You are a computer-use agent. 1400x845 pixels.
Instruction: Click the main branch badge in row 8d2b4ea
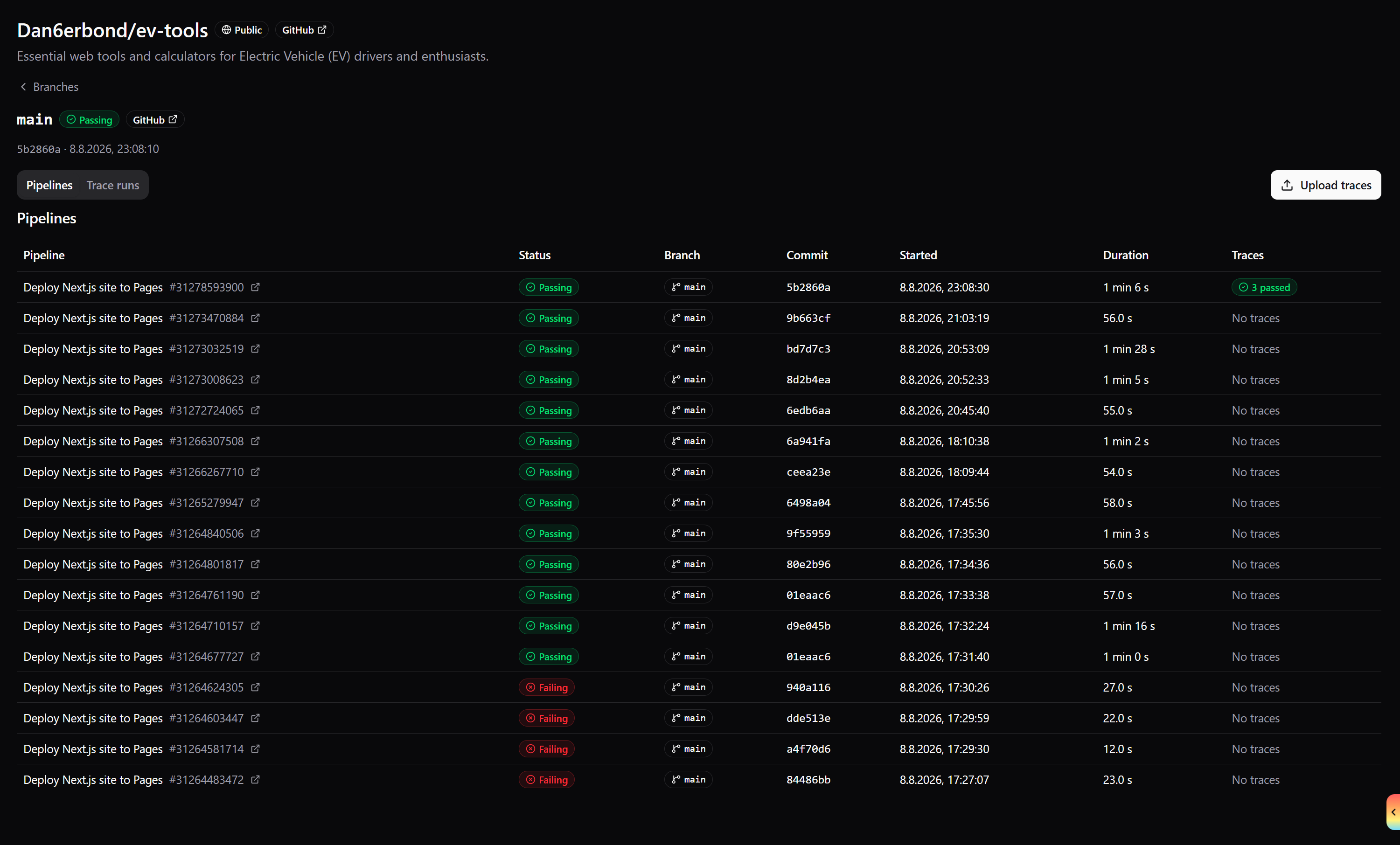tap(688, 379)
